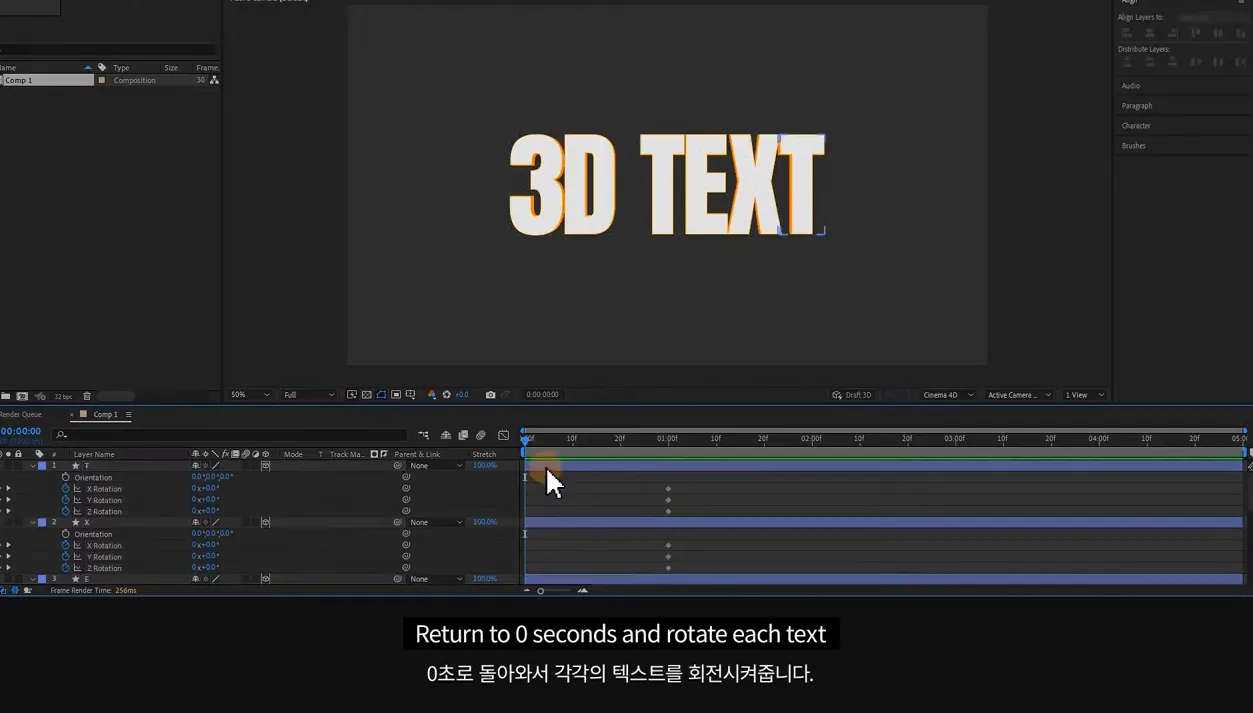Select the Comp 1 timeline tab

coord(105,414)
